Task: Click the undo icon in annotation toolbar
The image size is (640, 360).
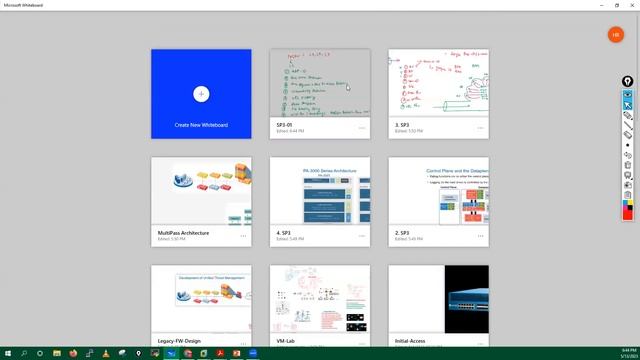Action: click(x=627, y=155)
